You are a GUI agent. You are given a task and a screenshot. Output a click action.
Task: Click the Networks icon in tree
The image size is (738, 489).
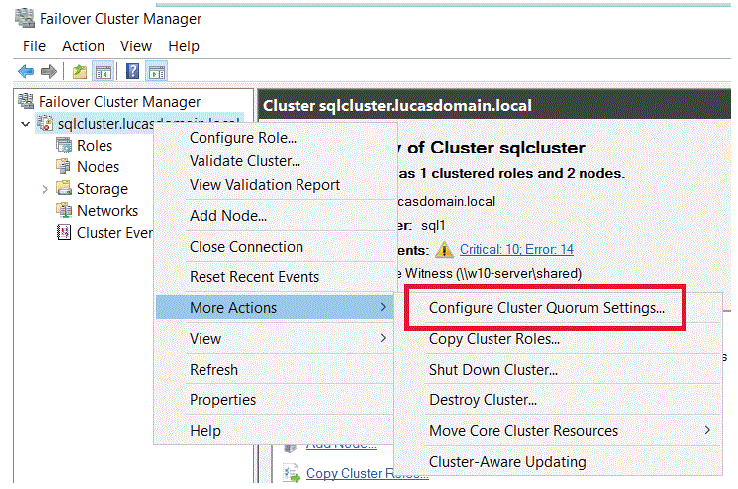[x=64, y=210]
